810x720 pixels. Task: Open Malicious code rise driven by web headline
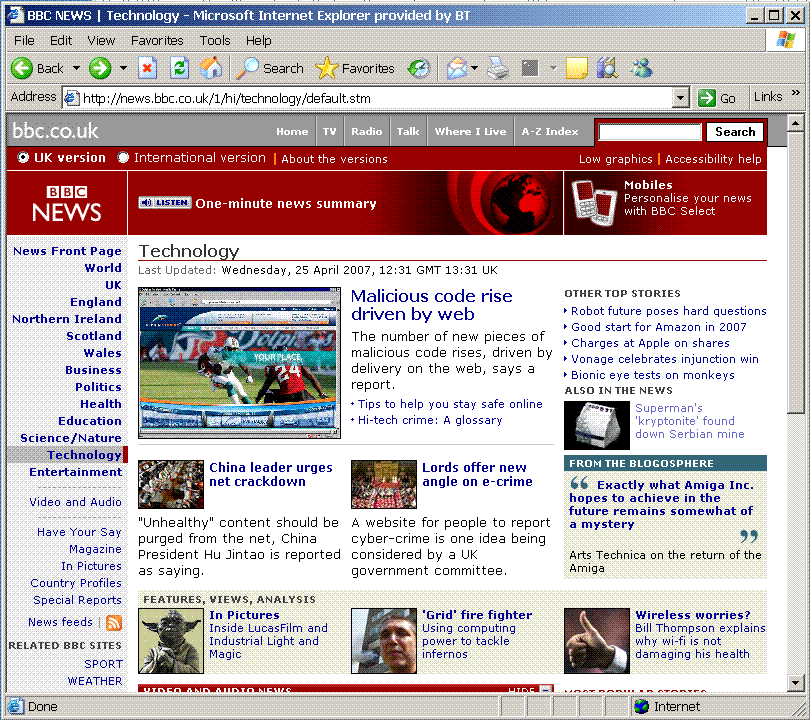coord(431,305)
